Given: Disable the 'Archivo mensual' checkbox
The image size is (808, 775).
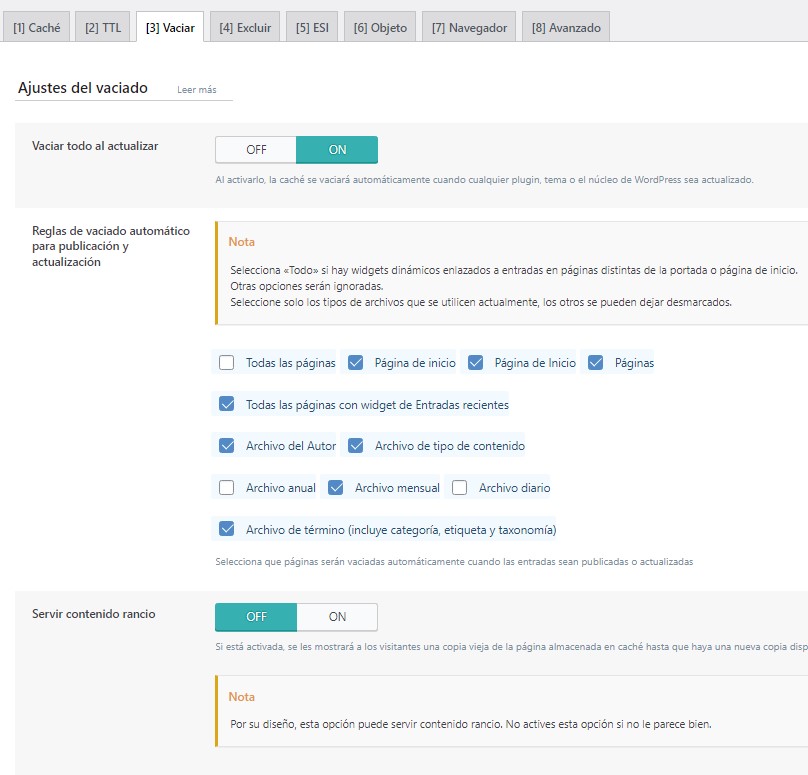Looking at the screenshot, I should point(337,488).
